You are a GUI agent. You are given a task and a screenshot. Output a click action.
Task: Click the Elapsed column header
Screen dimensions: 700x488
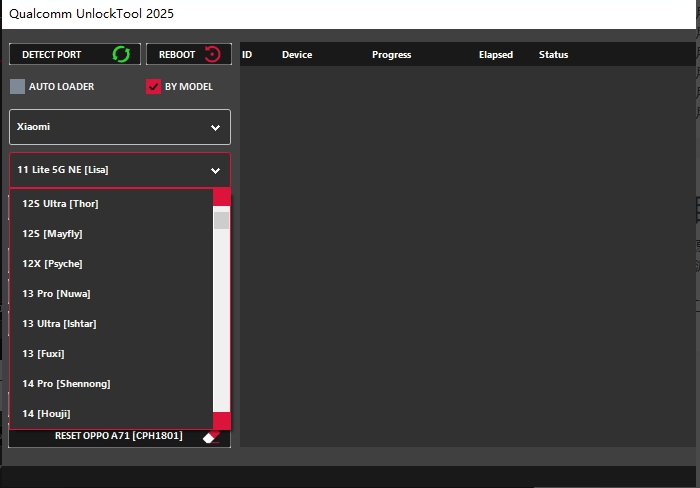tap(496, 54)
